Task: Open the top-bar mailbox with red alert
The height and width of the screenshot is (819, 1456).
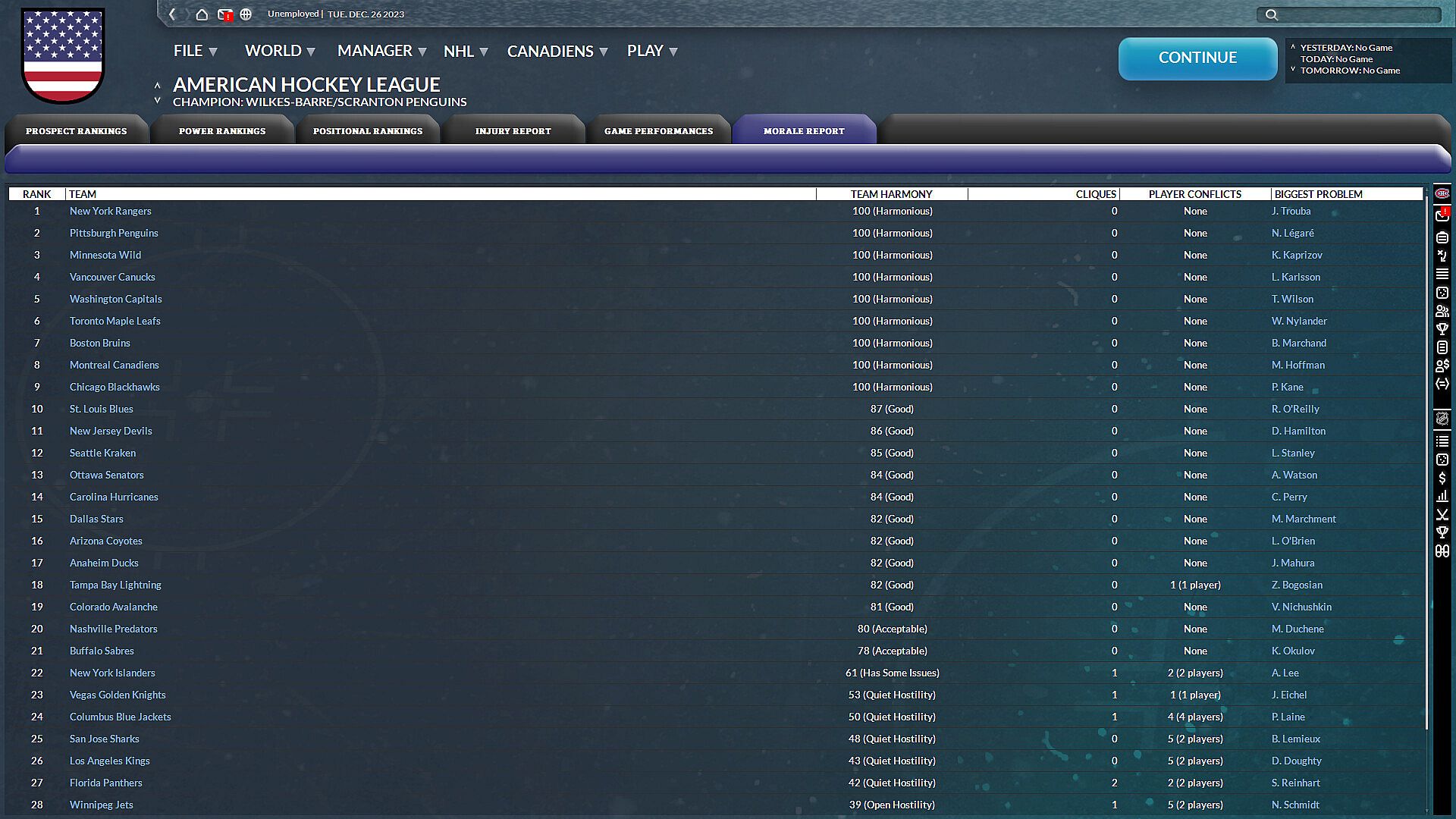Action: point(224,14)
